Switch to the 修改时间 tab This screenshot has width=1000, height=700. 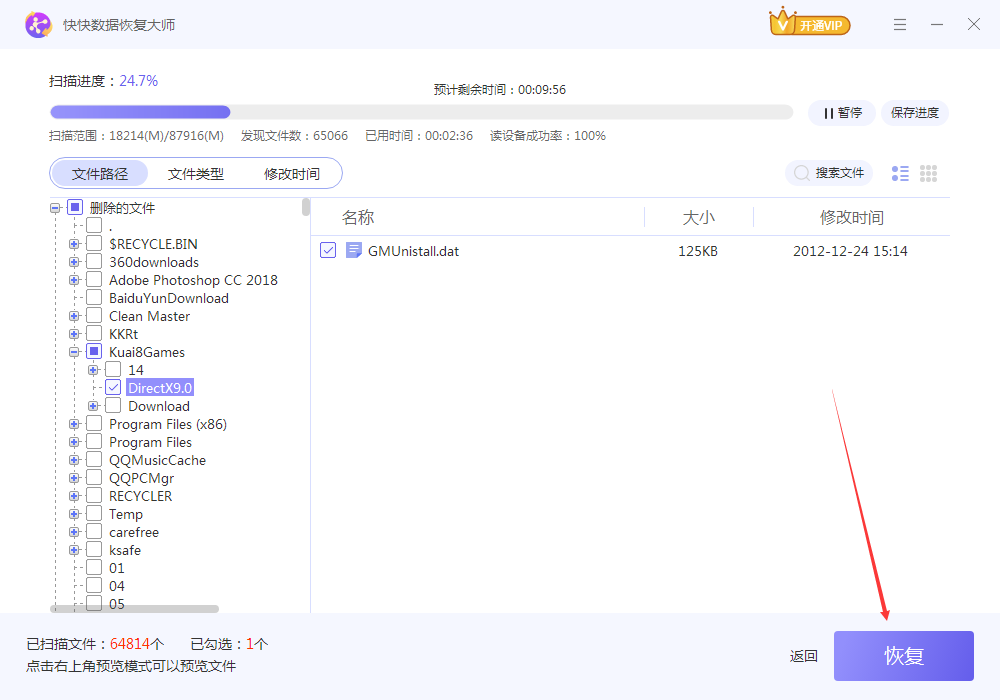click(x=292, y=174)
